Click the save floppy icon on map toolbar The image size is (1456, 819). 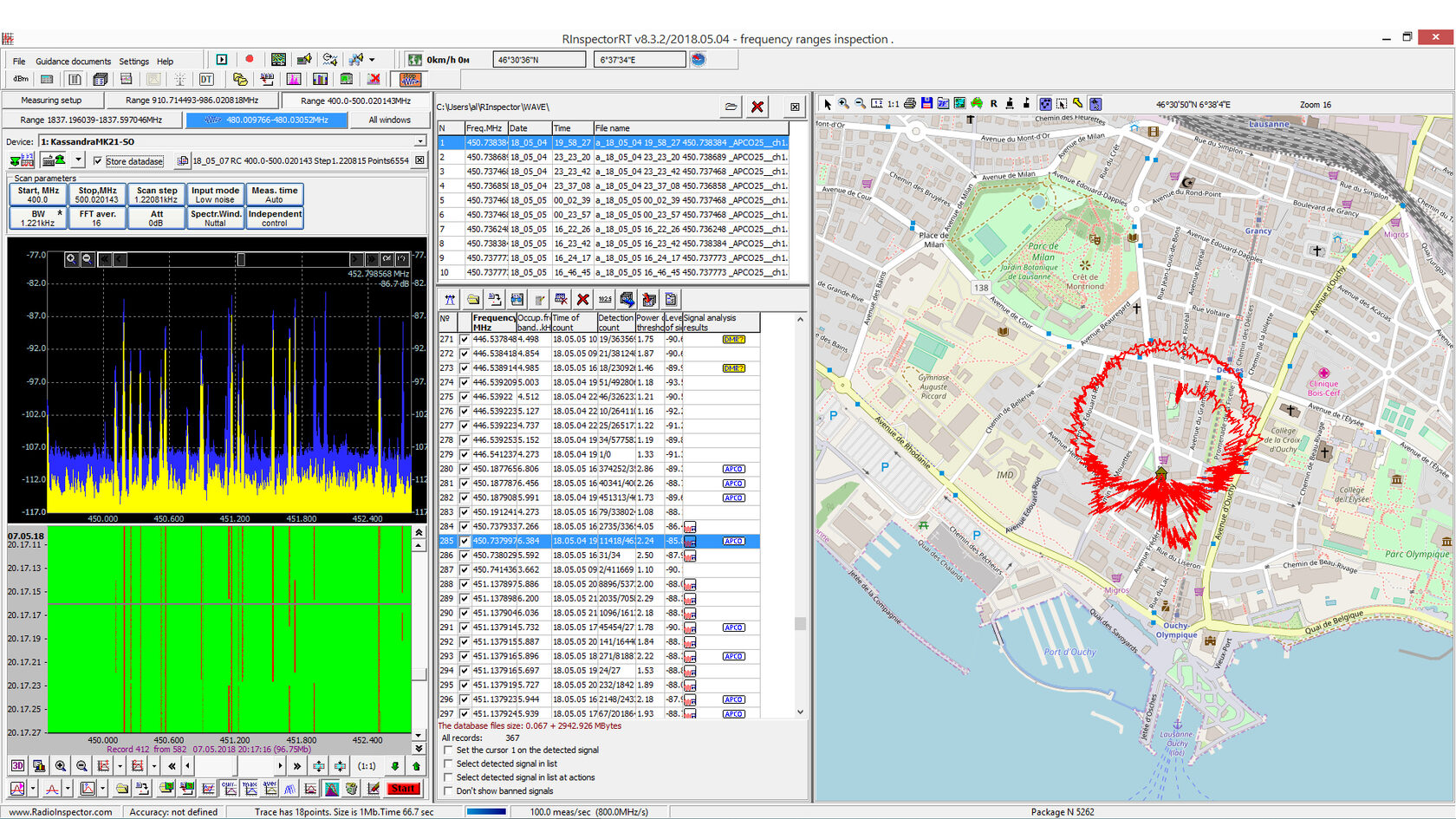tap(926, 104)
